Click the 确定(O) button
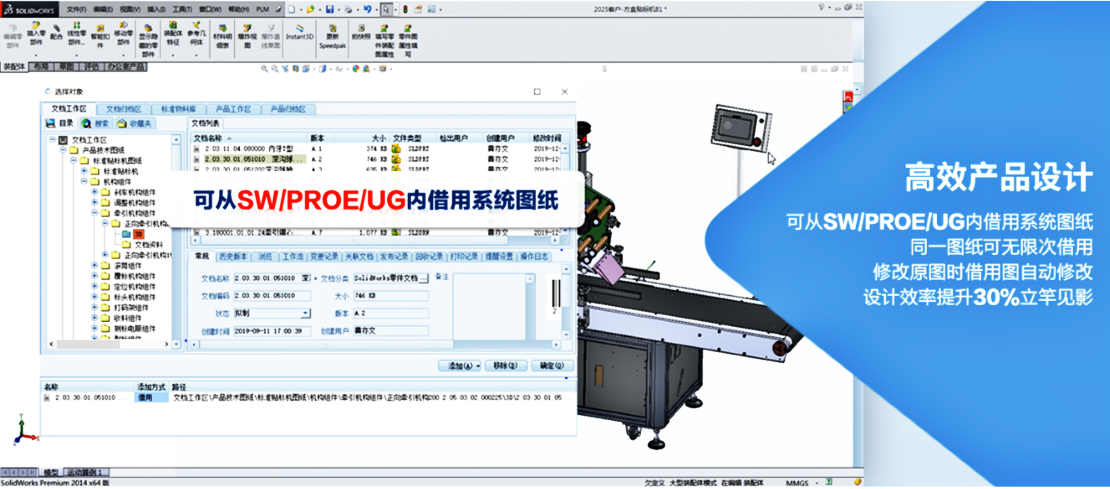This screenshot has width=1110, height=489. click(551, 366)
